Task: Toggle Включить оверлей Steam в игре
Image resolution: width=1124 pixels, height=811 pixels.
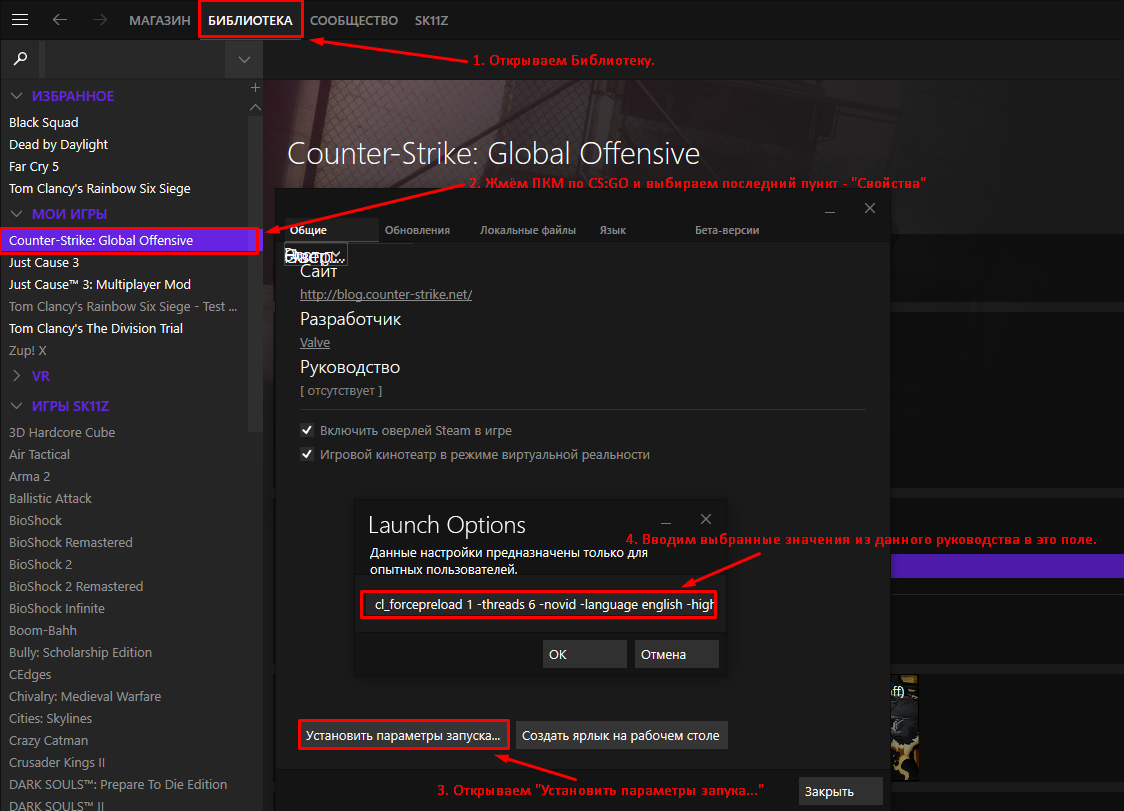Action: (307, 430)
